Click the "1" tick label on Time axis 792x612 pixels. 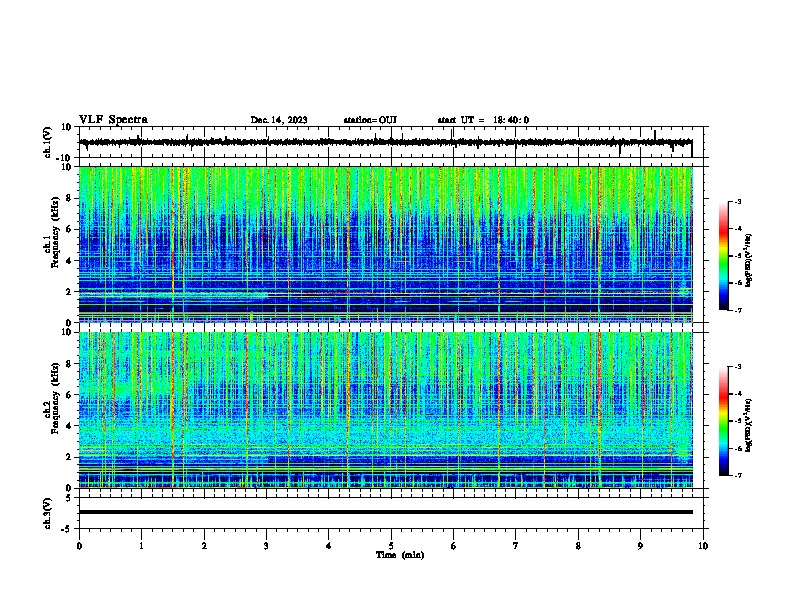tap(141, 546)
